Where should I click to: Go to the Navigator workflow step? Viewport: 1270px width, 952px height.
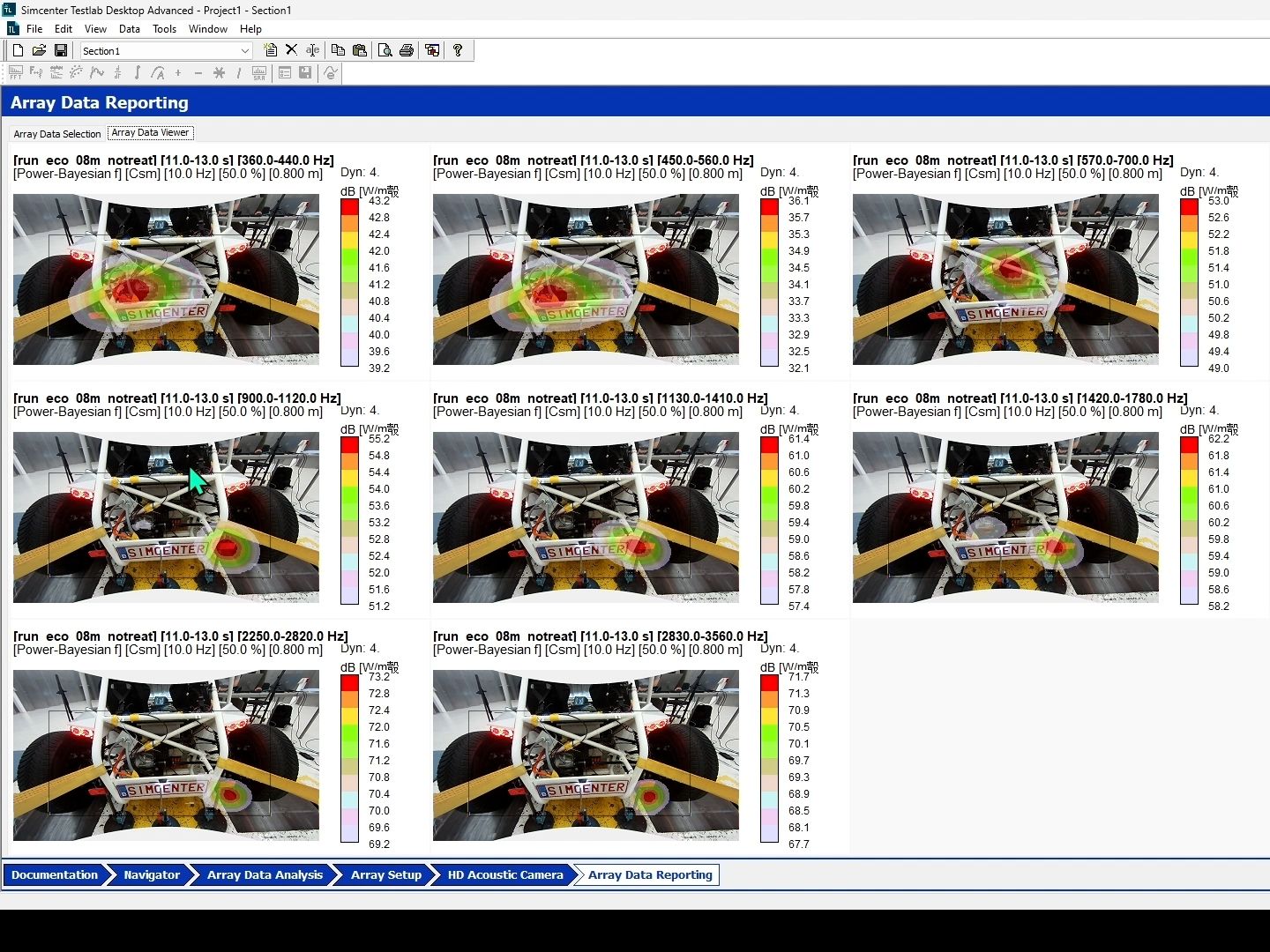click(152, 875)
